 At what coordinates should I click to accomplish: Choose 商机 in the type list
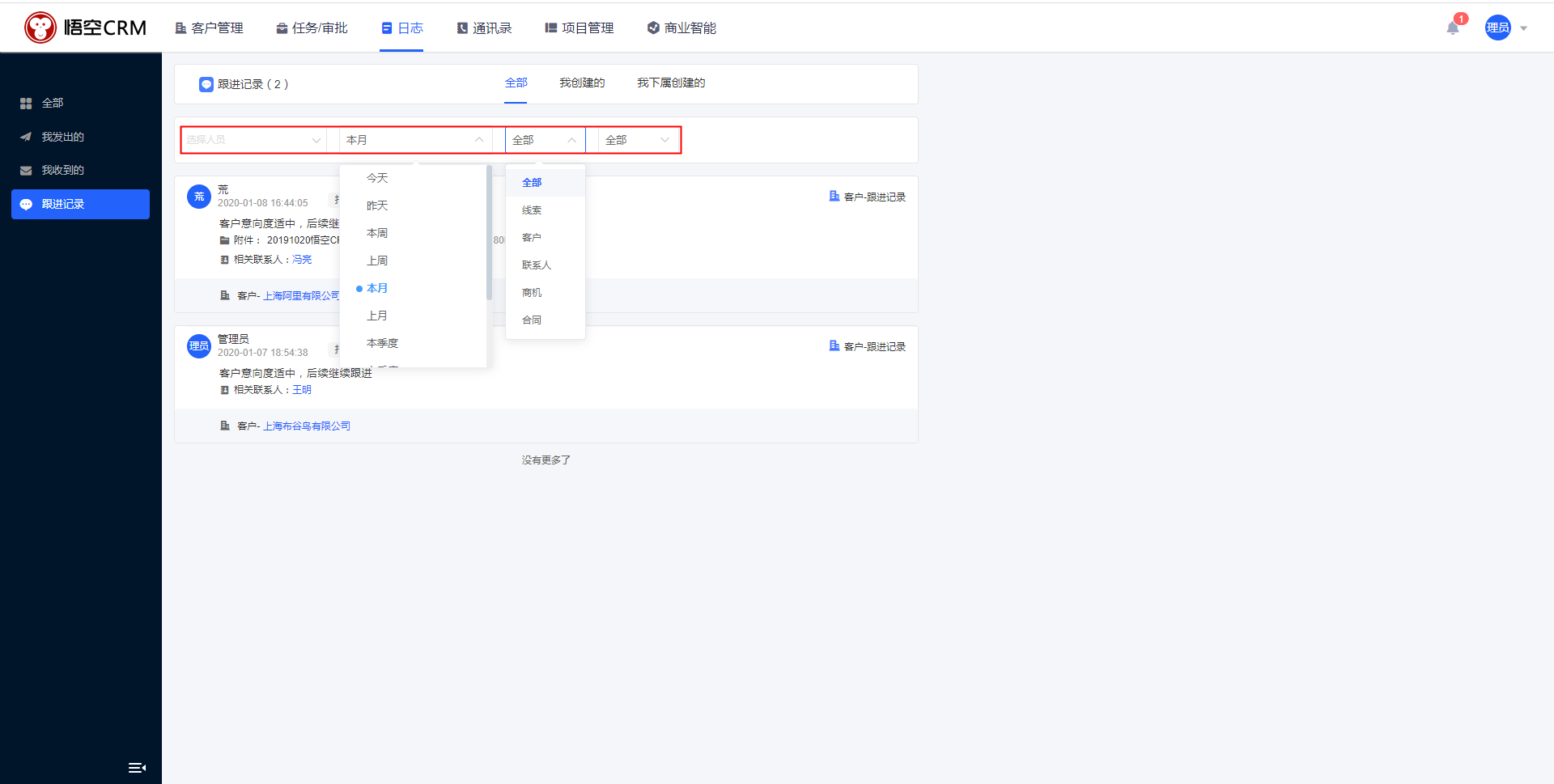(546, 293)
